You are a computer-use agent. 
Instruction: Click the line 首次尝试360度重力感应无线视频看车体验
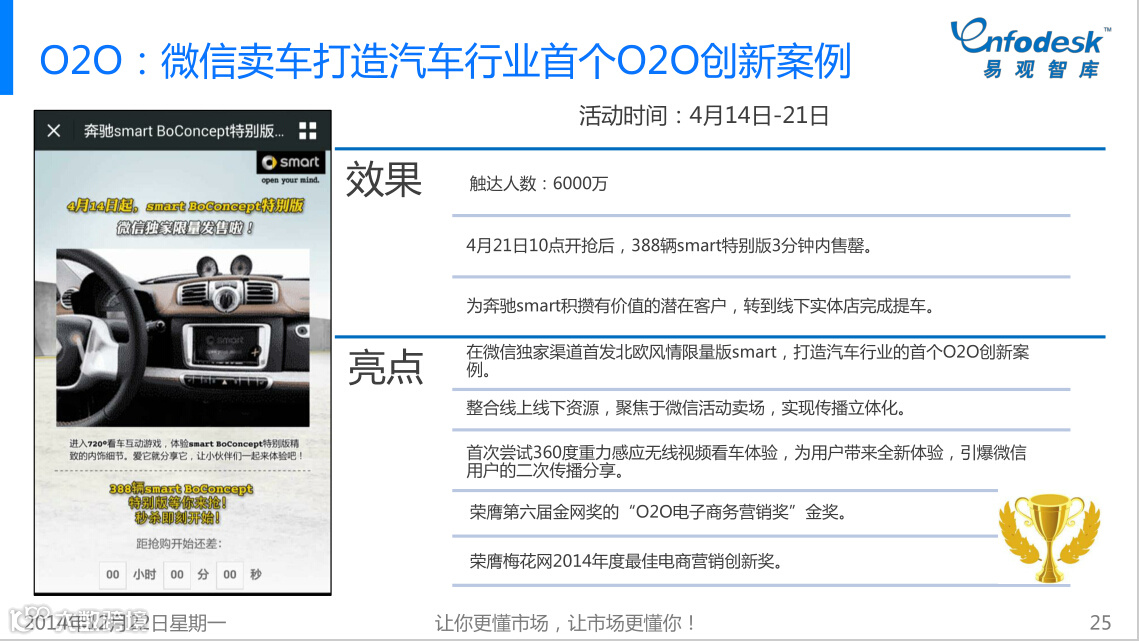pos(746,461)
